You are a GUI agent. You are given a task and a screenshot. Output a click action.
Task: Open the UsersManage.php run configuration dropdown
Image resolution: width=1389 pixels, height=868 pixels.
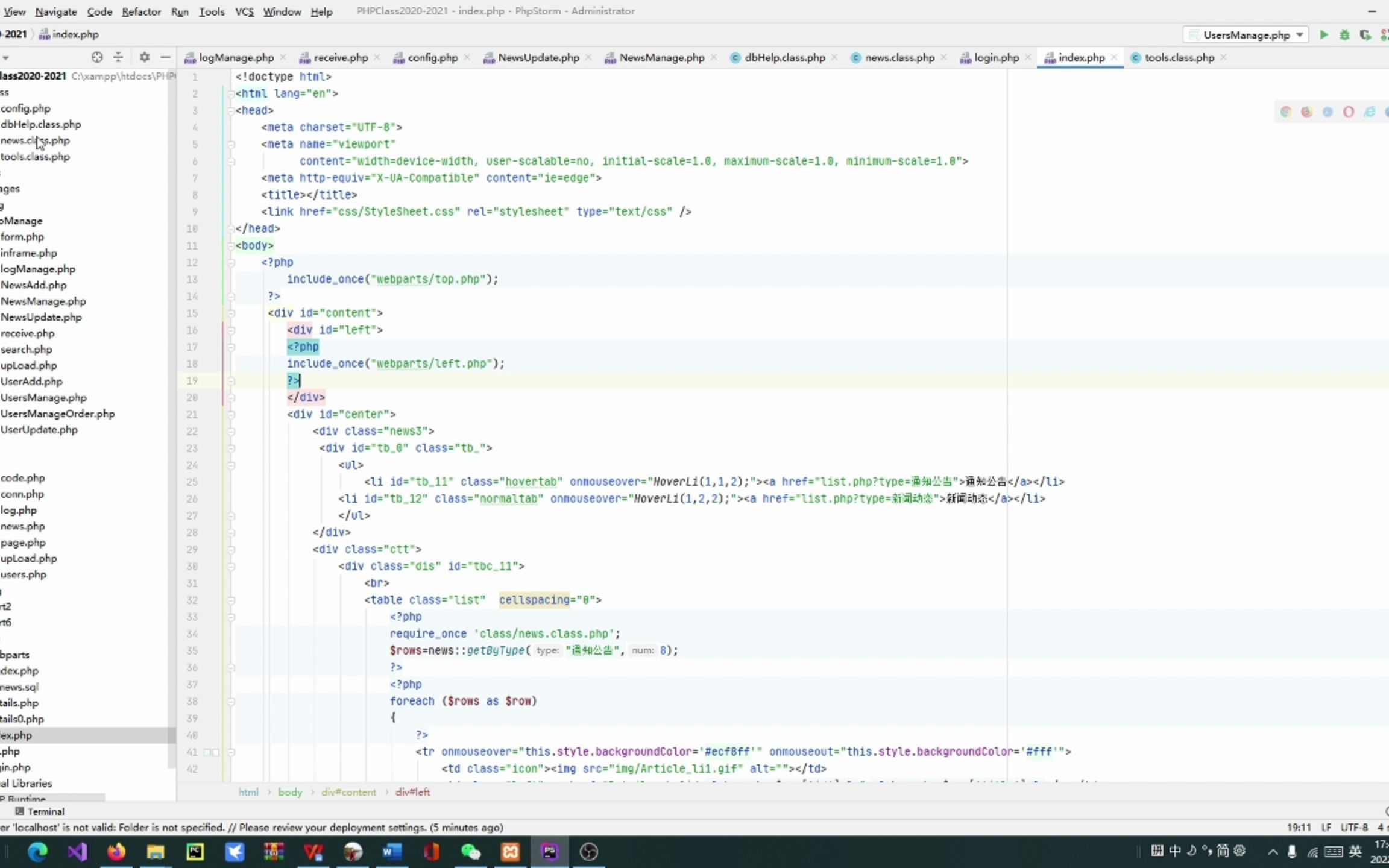[x=1246, y=35]
